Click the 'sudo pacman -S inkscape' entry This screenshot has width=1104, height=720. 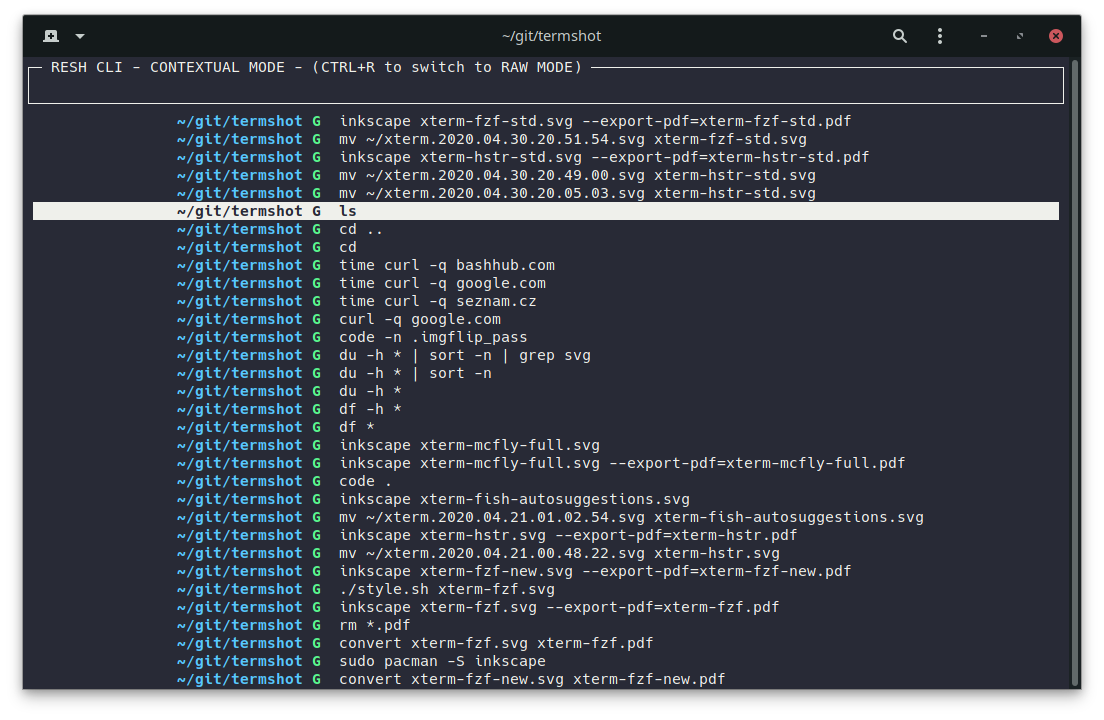pos(442,661)
